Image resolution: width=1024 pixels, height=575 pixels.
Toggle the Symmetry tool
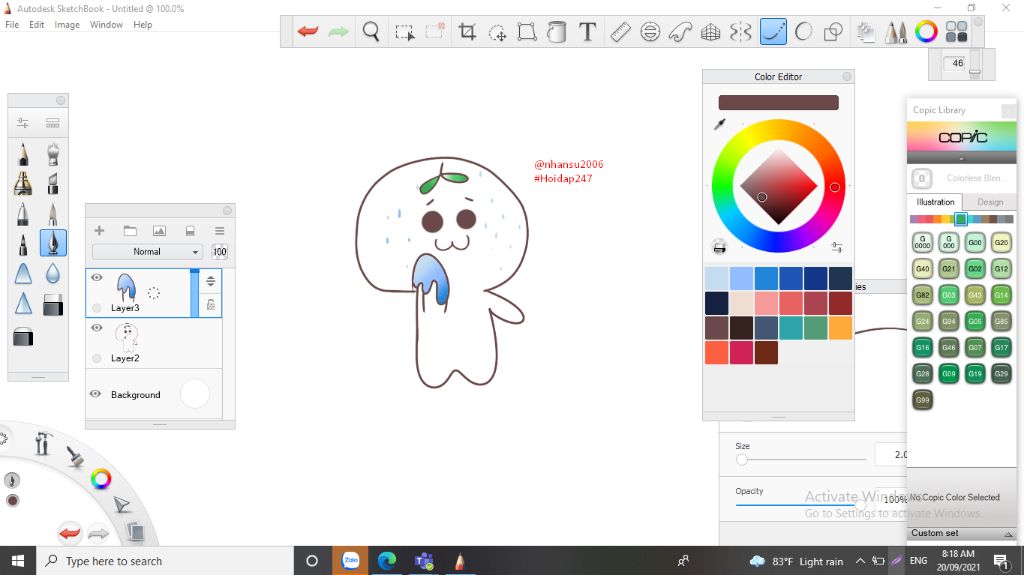point(741,31)
